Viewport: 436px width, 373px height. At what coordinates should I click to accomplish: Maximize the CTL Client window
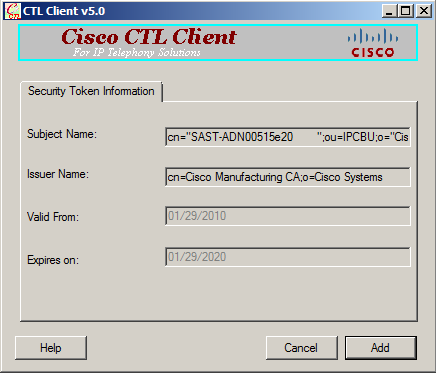tap(406, 11)
